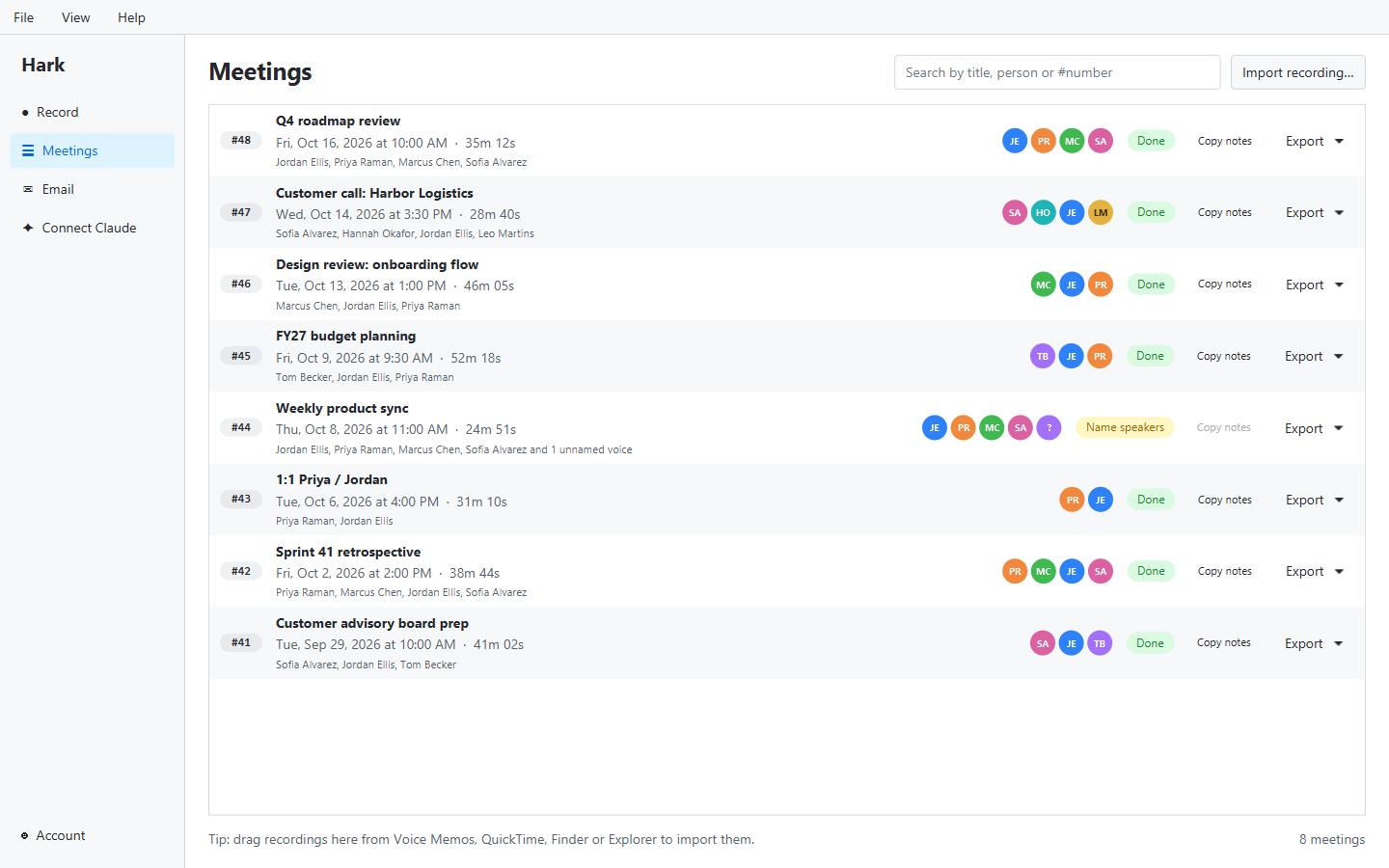Copy notes for Customer advisory board prep
The image size is (1389, 868).
point(1224,643)
